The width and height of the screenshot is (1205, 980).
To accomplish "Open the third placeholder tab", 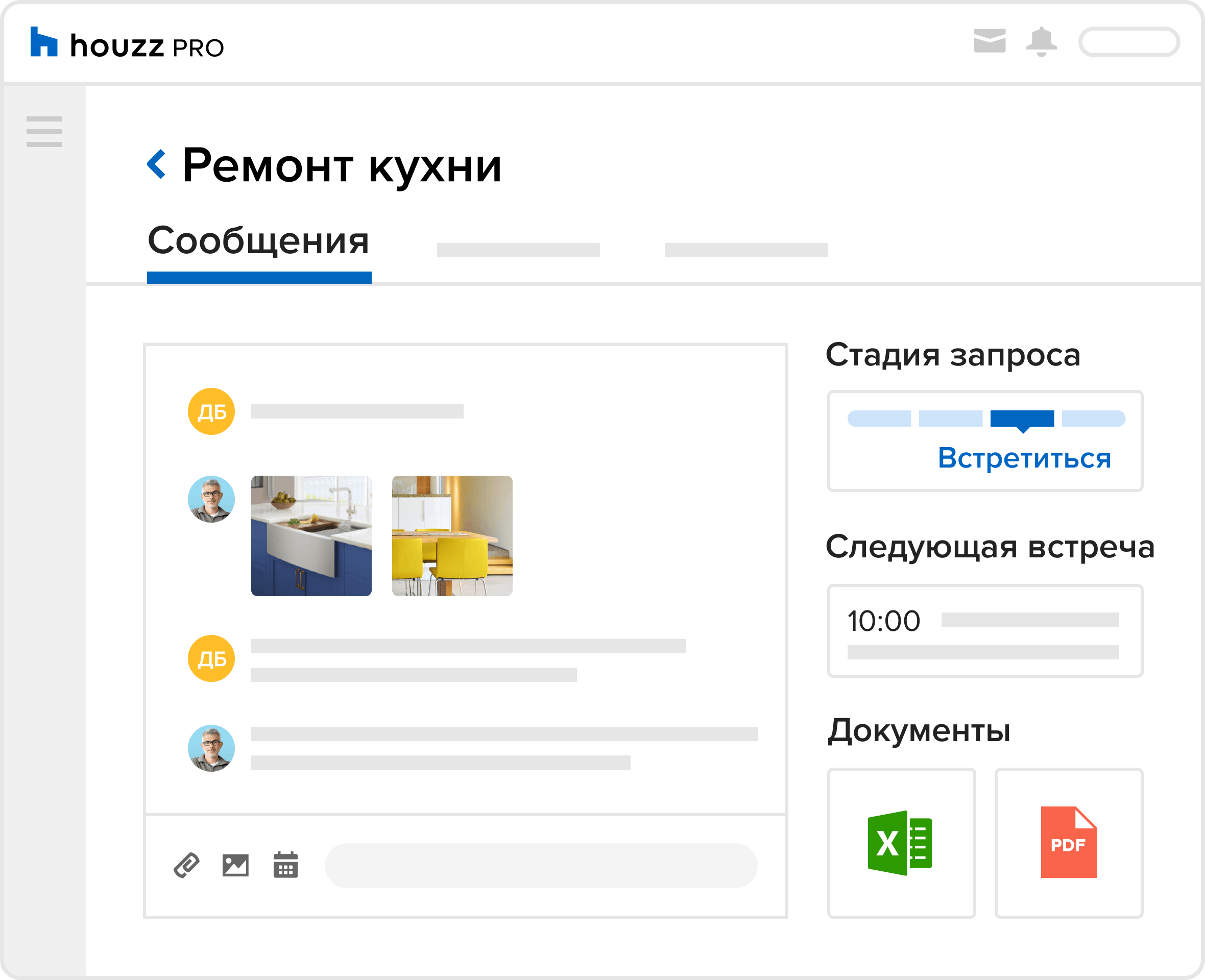I will 746,250.
